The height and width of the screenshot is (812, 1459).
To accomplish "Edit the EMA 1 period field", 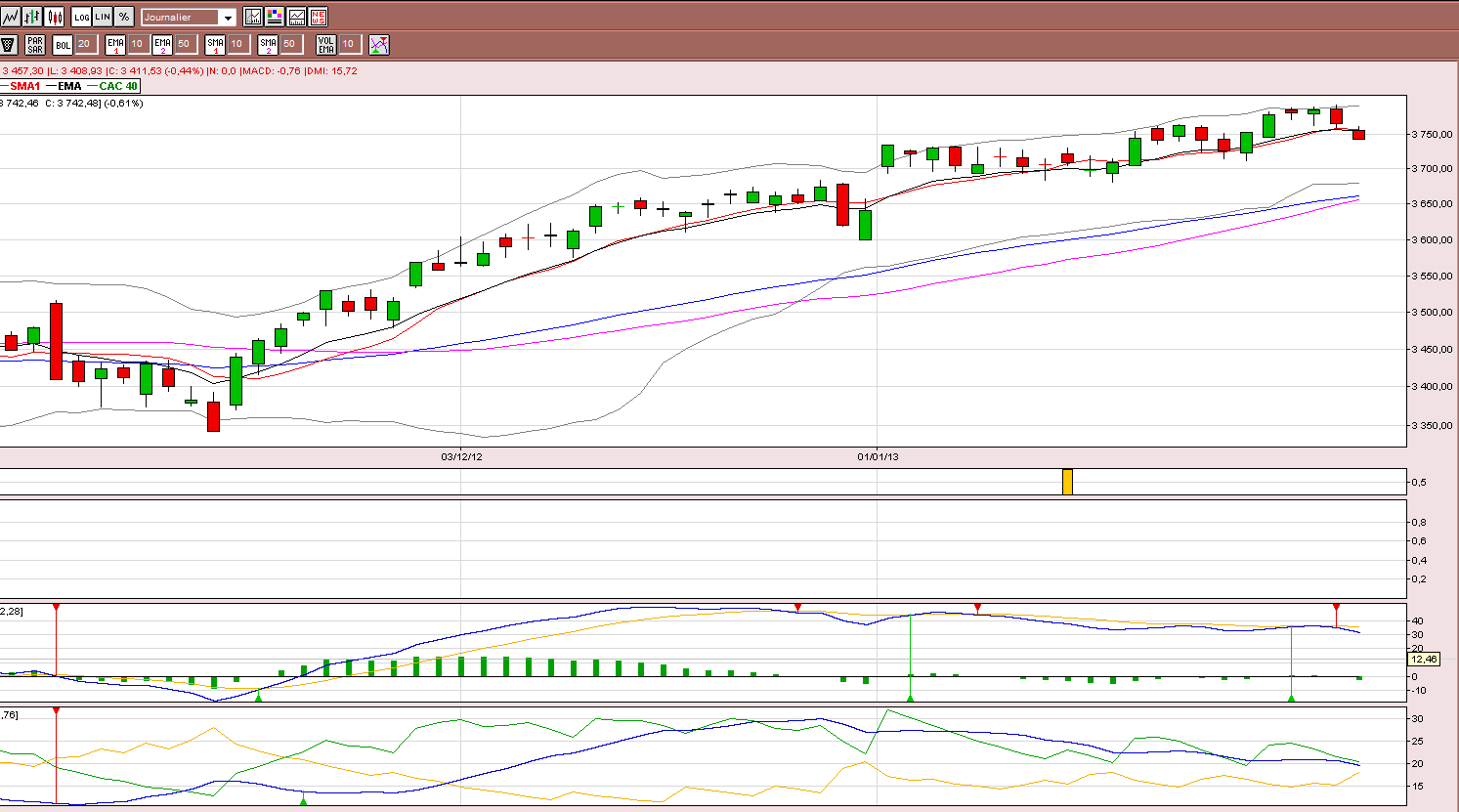I will (138, 44).
